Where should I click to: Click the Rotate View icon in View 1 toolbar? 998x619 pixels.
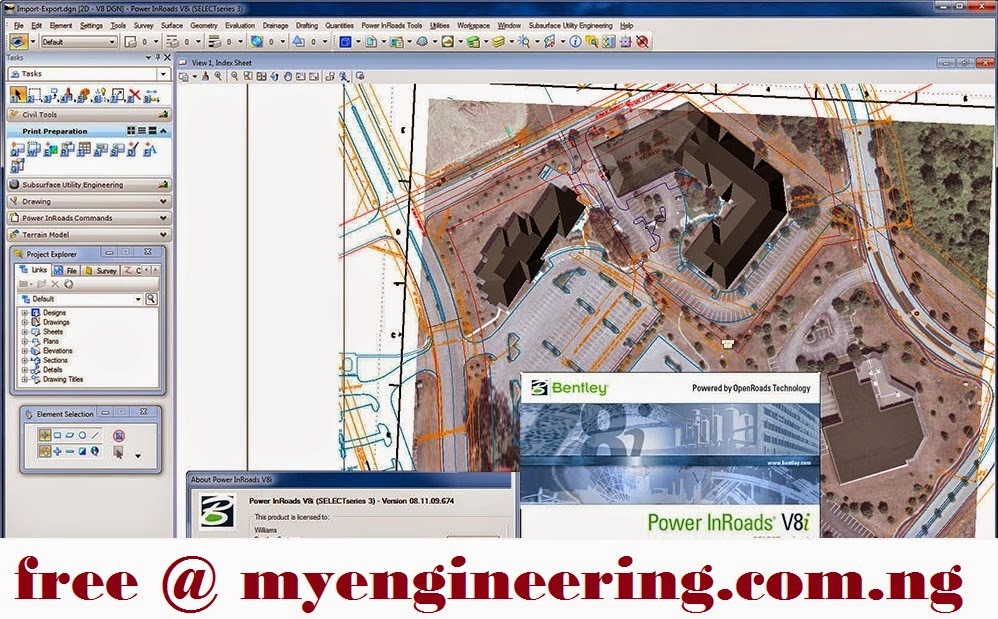[x=274, y=76]
